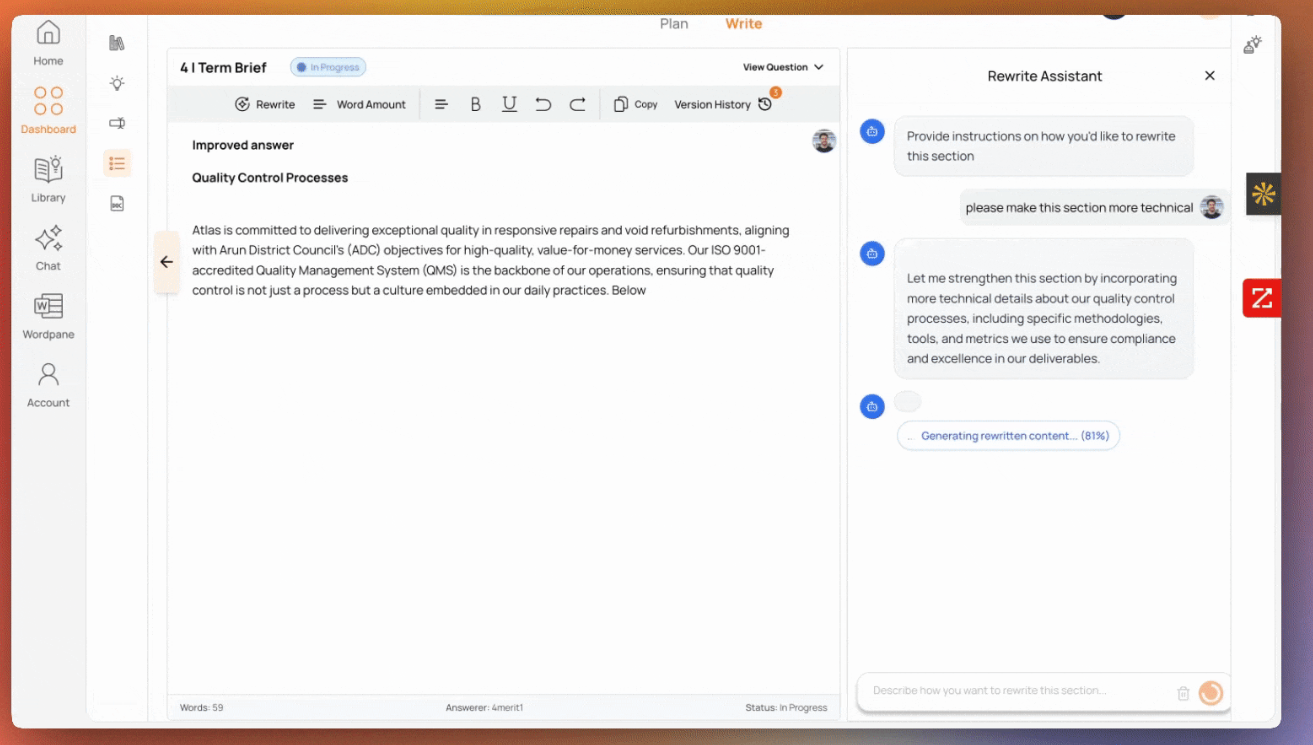The height and width of the screenshot is (745, 1313).
Task: Open the text alignment options
Action: [x=442, y=103]
